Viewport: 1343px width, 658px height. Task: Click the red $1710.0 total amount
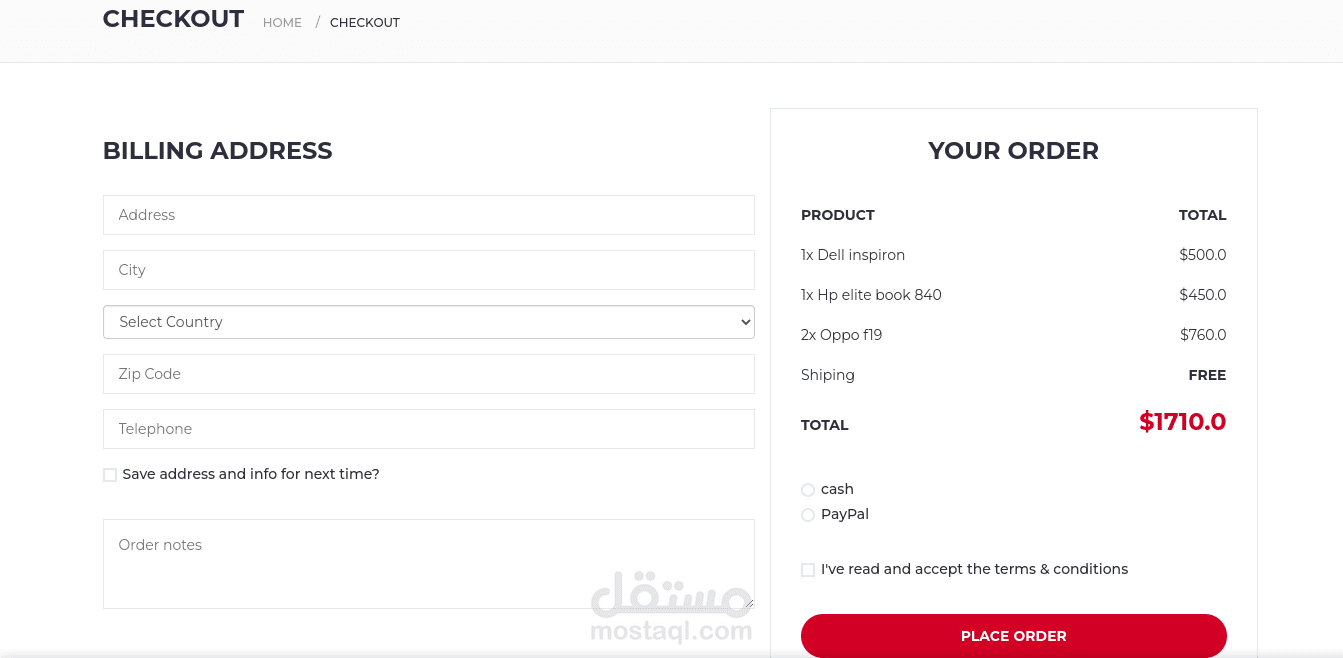click(1182, 422)
